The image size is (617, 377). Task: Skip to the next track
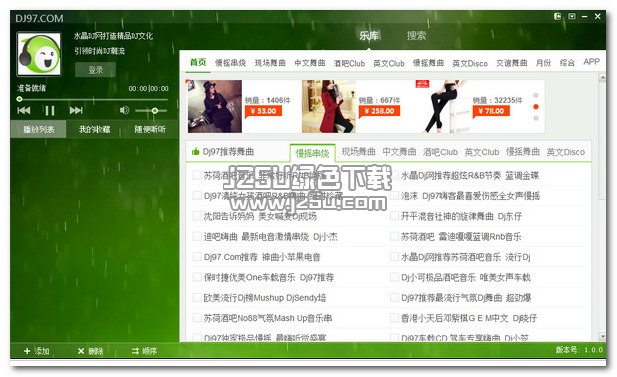click(x=76, y=111)
